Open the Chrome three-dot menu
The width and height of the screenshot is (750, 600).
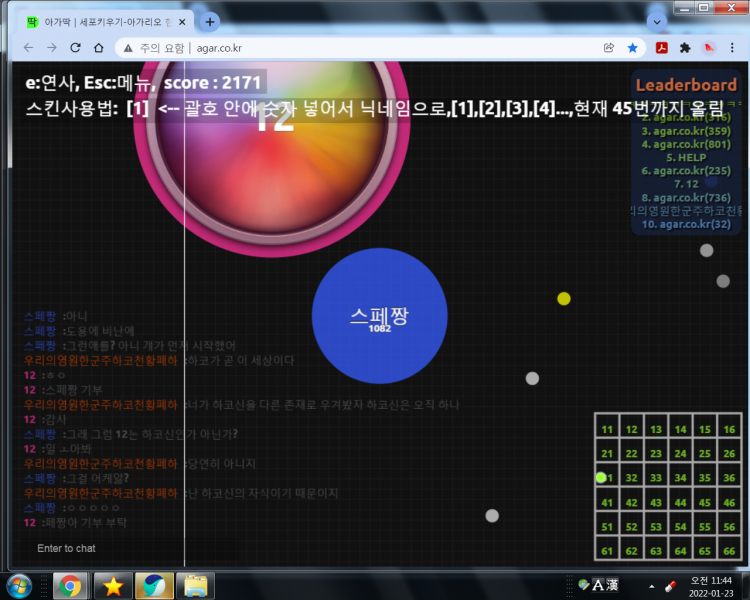(732, 48)
